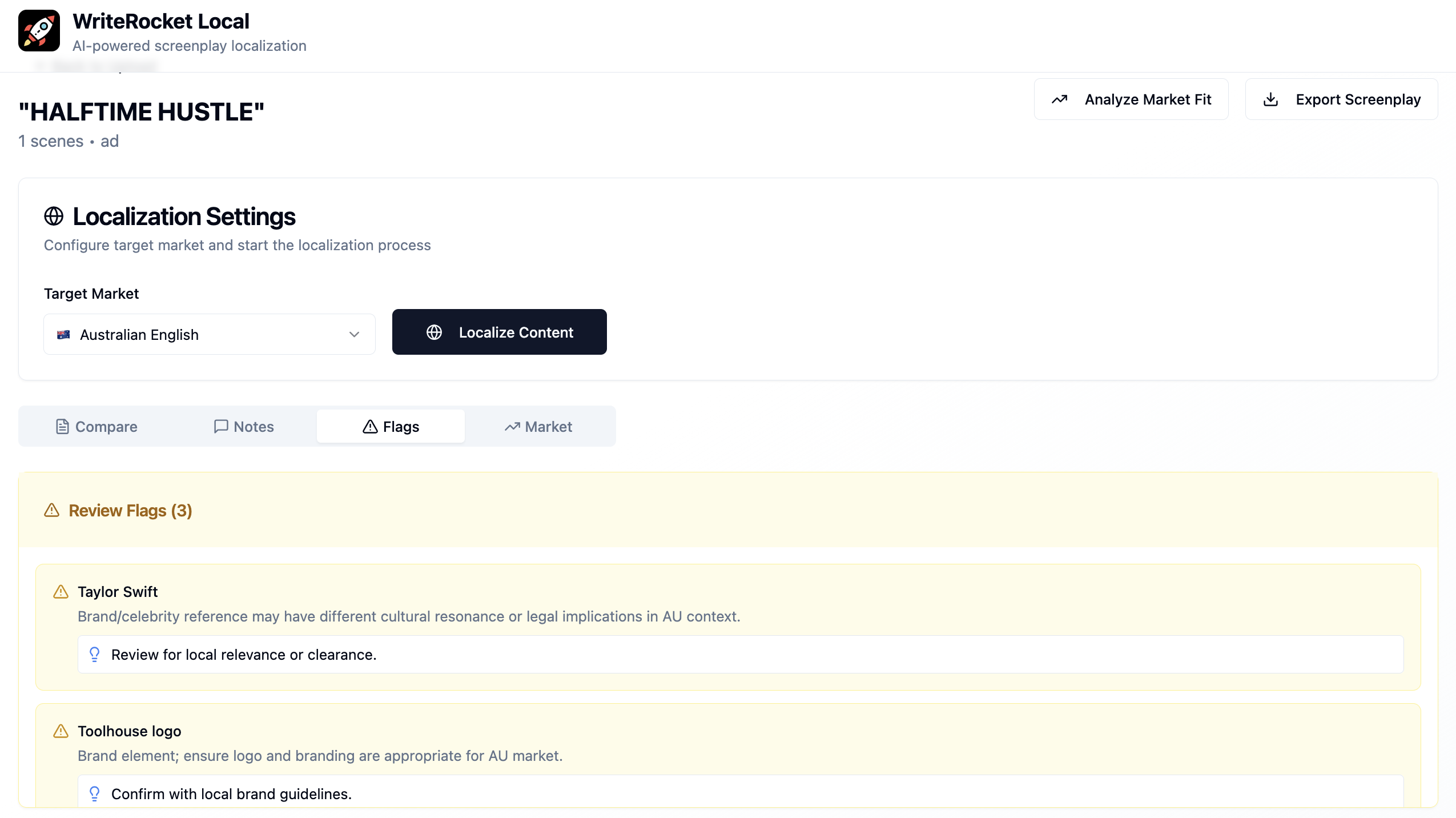1456x818 pixels.
Task: Click the lightbulb icon in the Taylor Swift suggestion
Action: click(95, 655)
